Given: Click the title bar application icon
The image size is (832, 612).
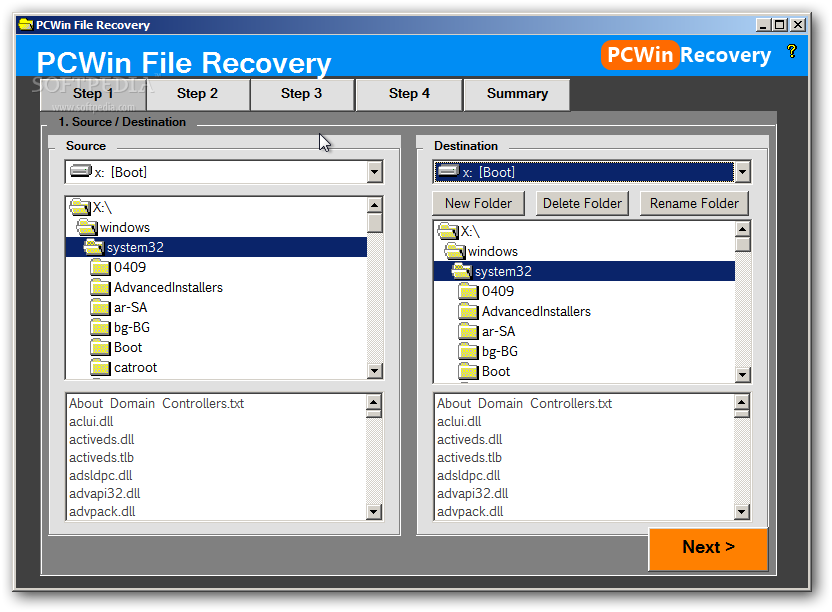Looking at the screenshot, I should [25, 24].
